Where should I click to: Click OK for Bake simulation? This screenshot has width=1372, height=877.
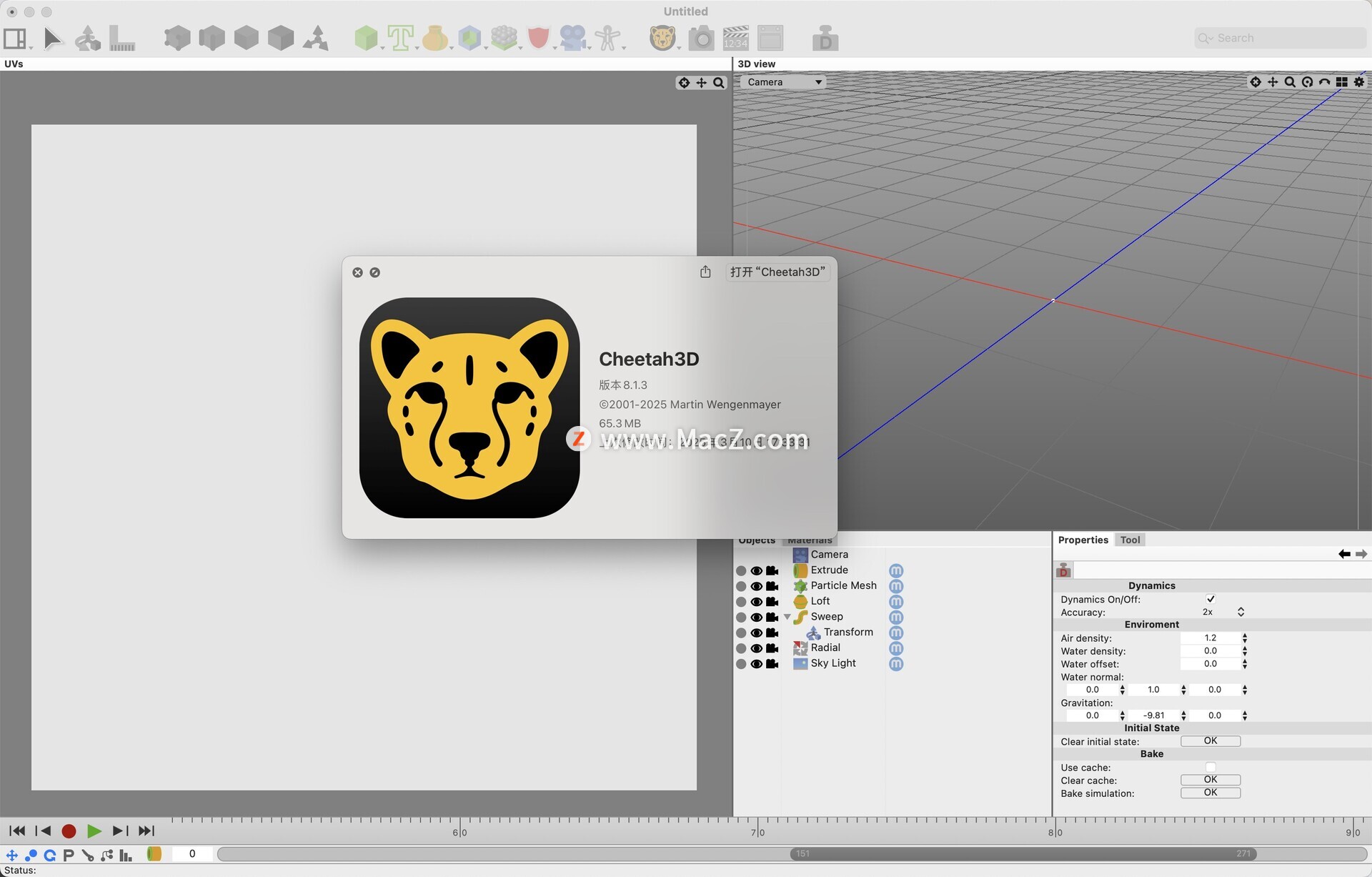(1211, 792)
